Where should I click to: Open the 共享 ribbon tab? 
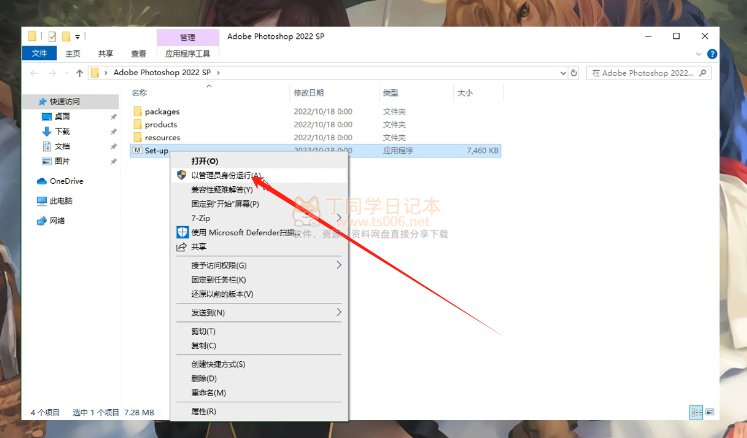(x=105, y=53)
